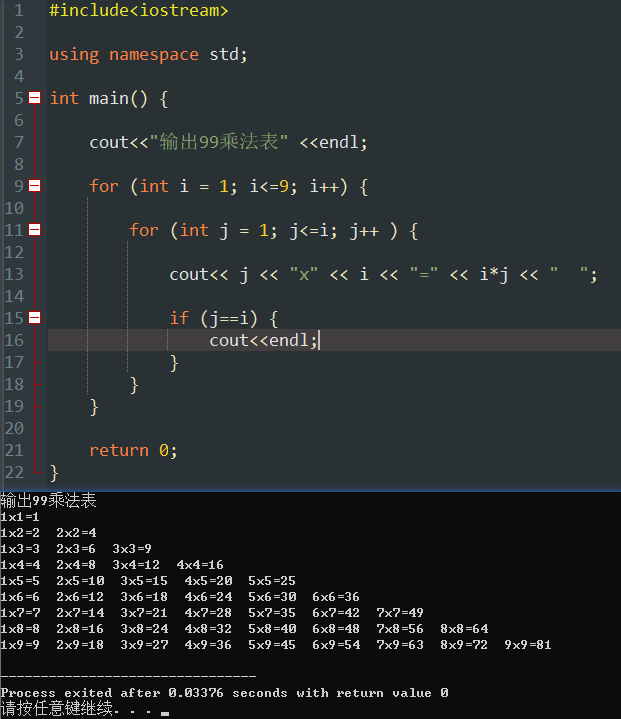Collapse the outer for loop fold on line 9

point(34,186)
